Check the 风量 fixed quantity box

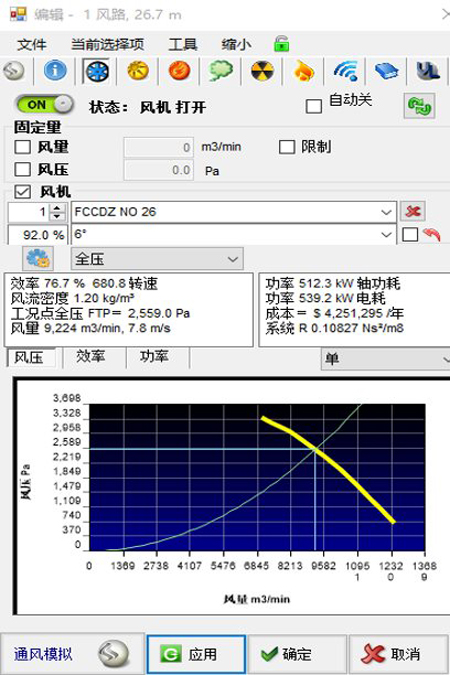22,147
